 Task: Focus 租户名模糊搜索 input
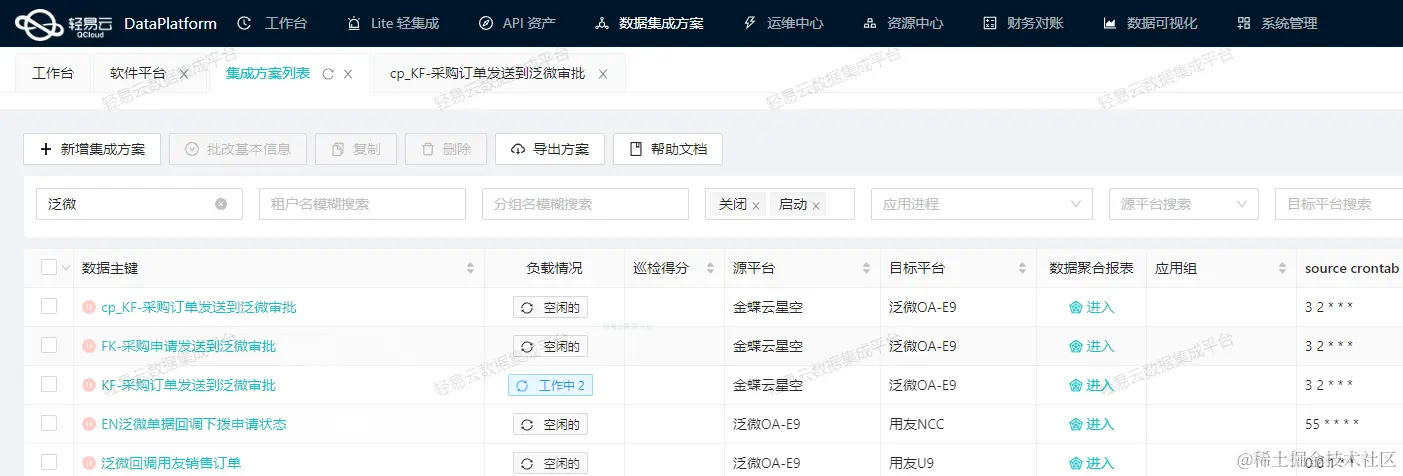(x=362, y=204)
